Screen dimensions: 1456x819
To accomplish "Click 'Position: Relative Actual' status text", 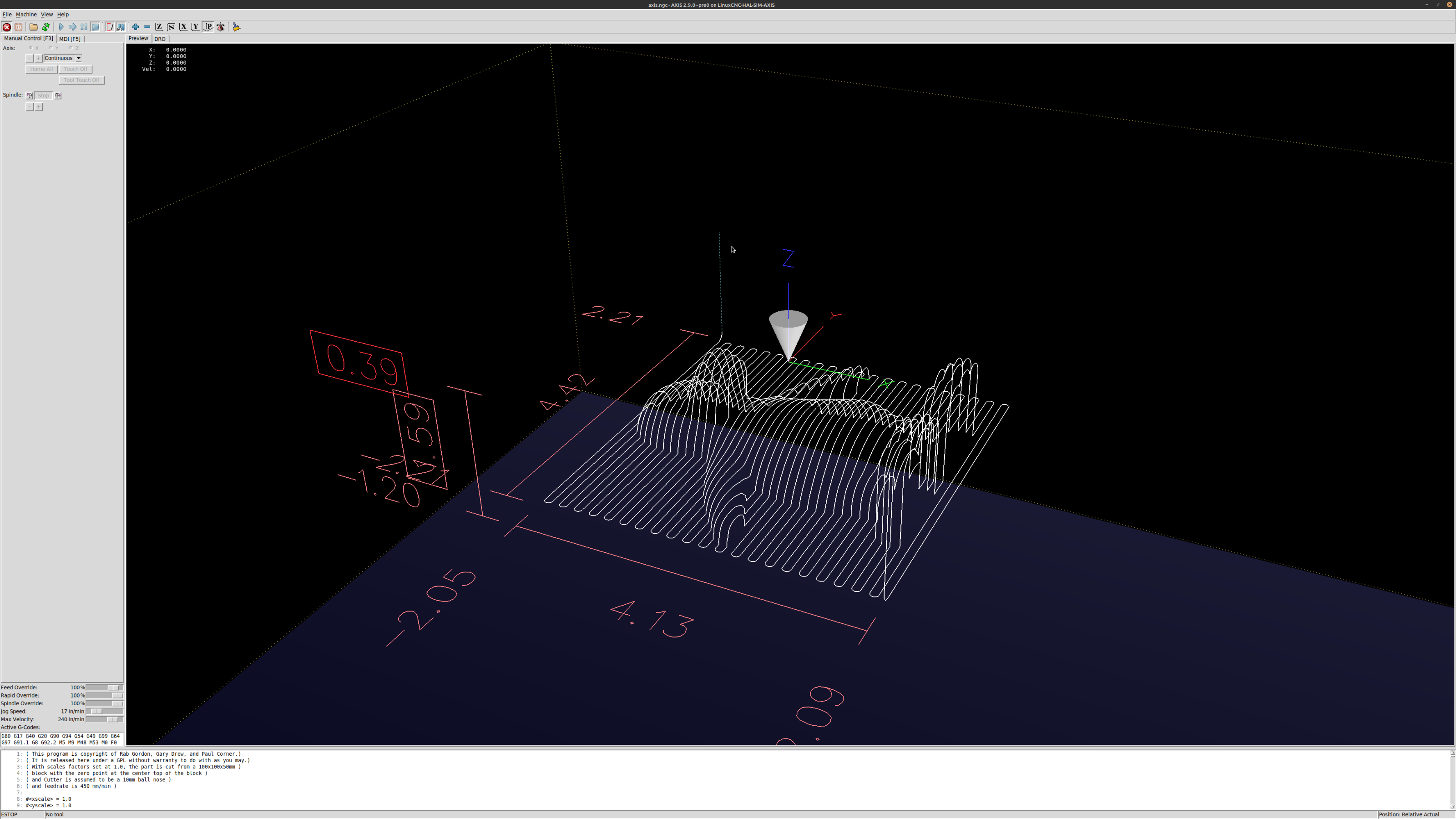I will (1409, 814).
